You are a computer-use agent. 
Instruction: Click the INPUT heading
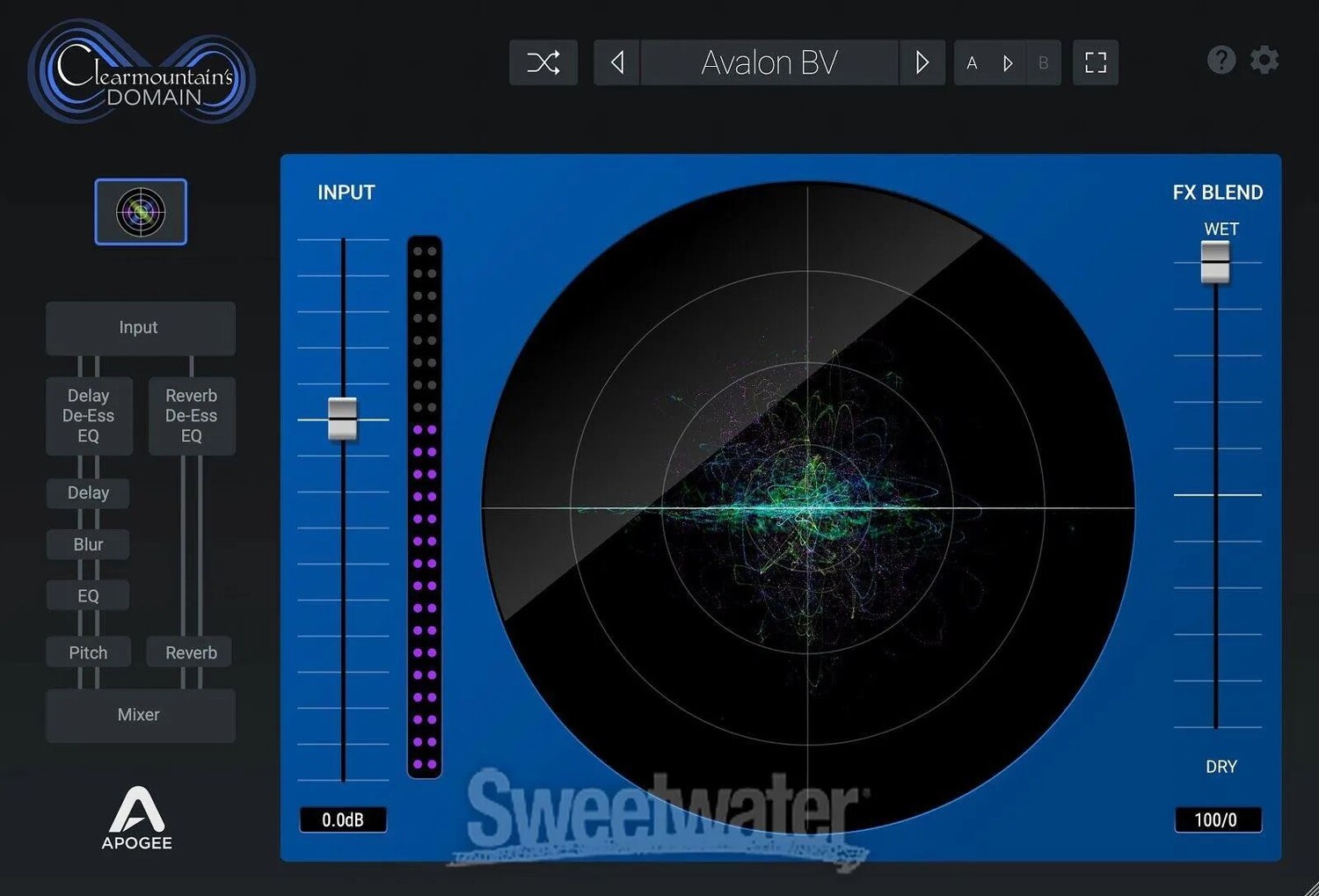(x=346, y=193)
